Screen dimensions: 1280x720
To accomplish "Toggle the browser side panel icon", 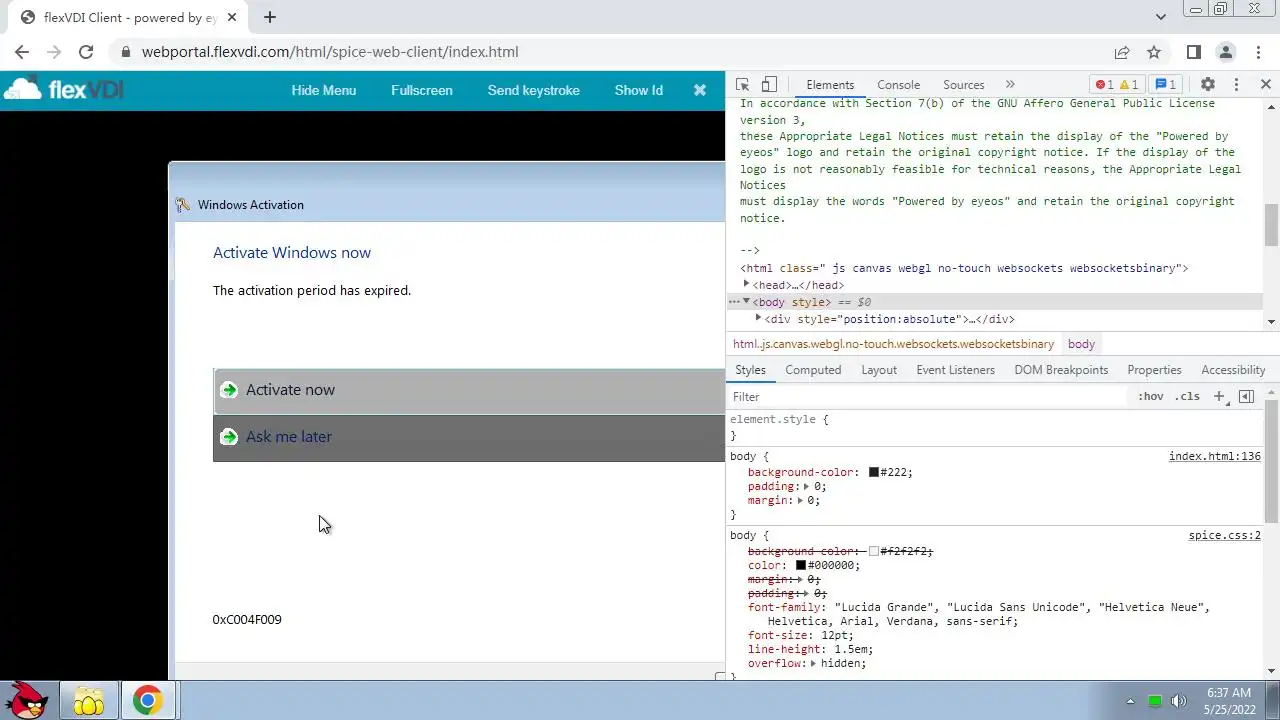I will click(x=1194, y=52).
